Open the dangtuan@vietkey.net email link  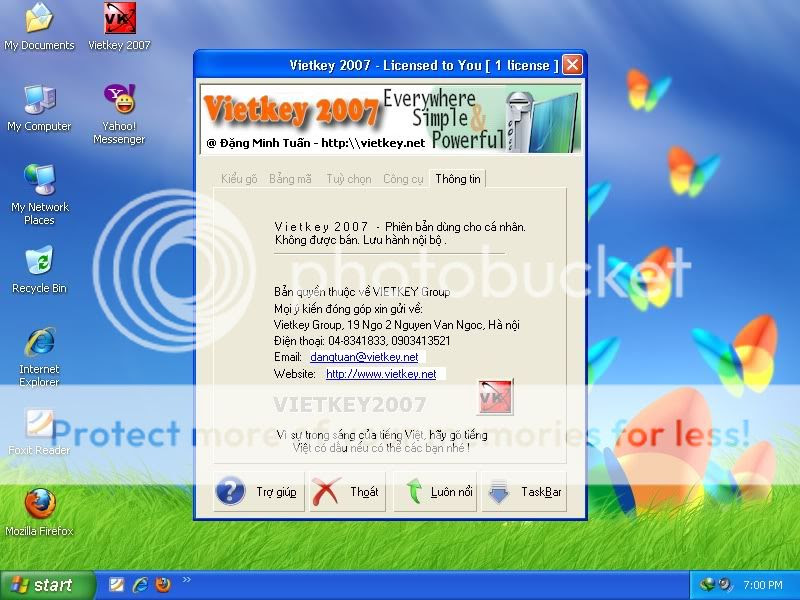[x=364, y=357]
